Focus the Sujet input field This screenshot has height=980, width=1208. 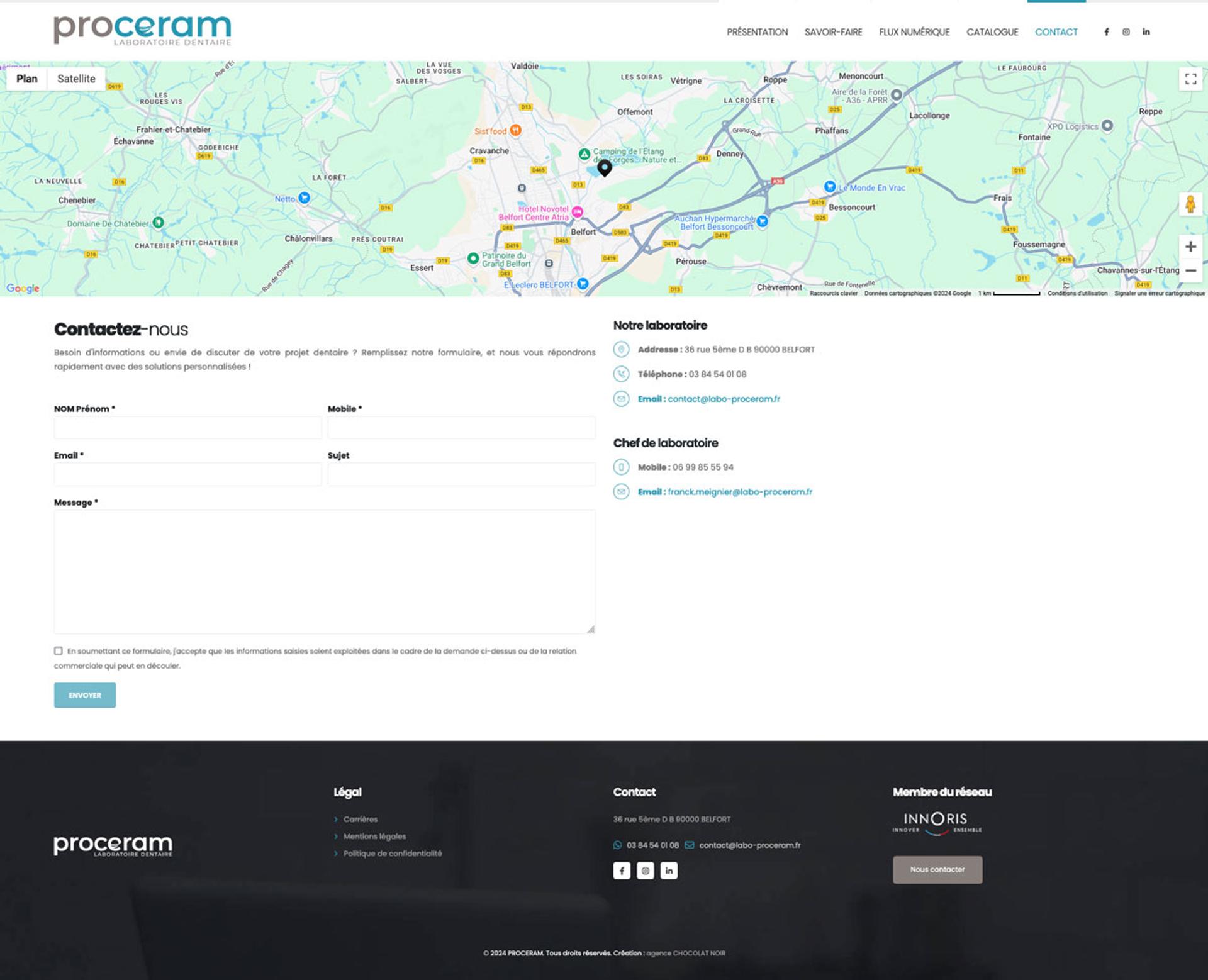pyautogui.click(x=461, y=474)
